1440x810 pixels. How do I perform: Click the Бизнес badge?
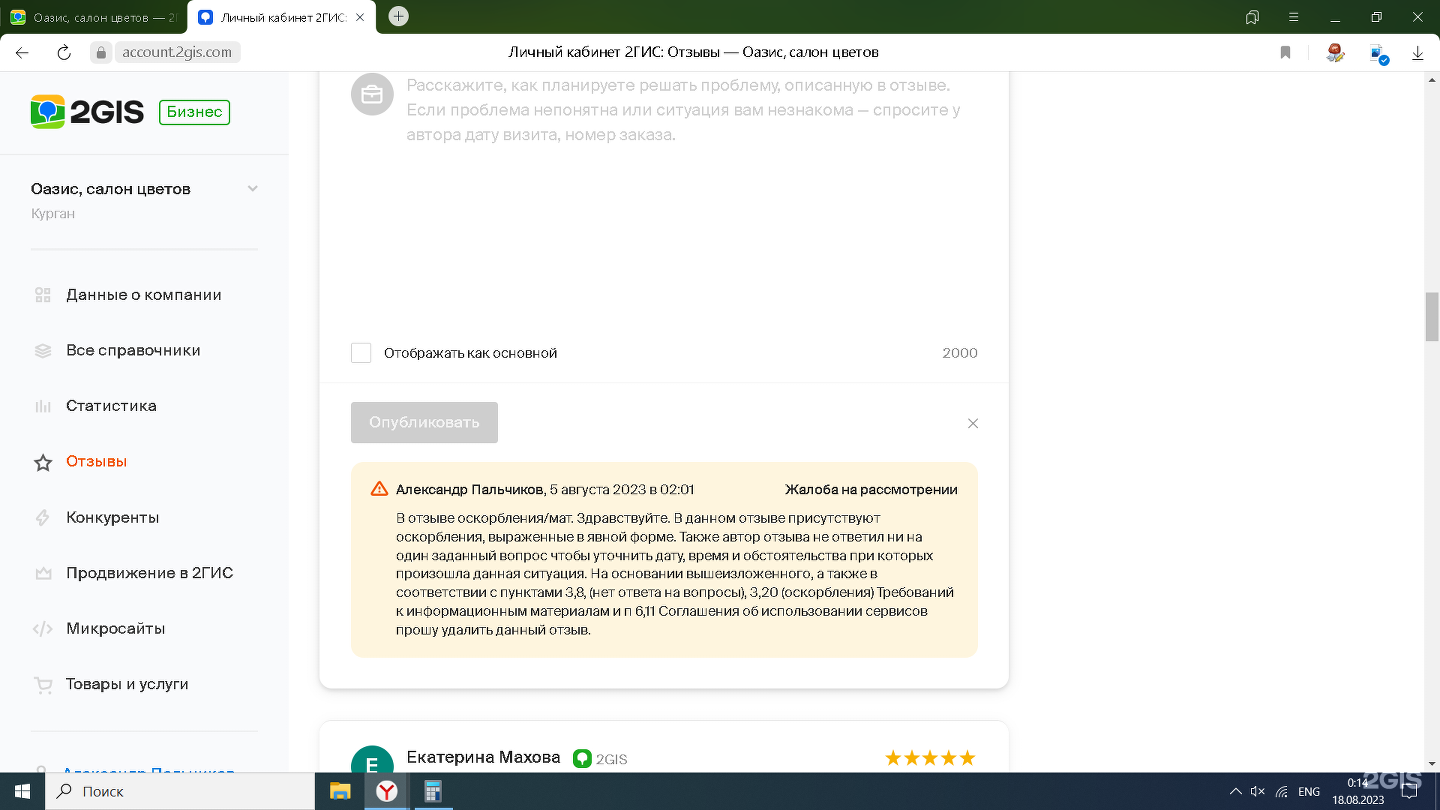click(x=194, y=112)
